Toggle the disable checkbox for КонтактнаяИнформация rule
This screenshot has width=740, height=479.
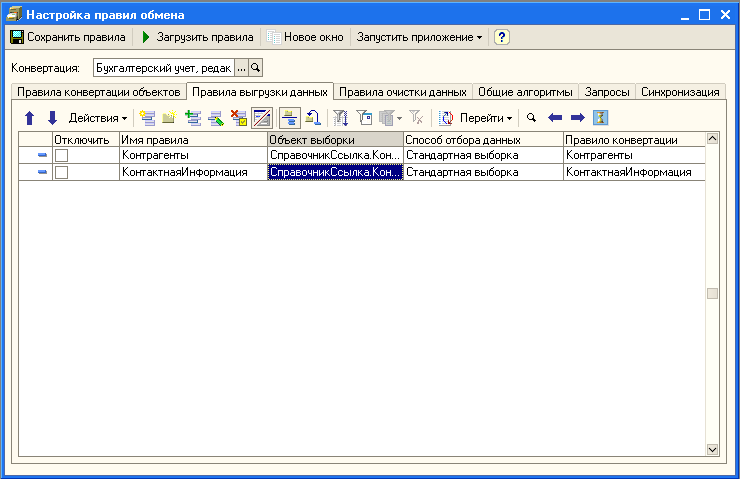pyautogui.click(x=61, y=173)
